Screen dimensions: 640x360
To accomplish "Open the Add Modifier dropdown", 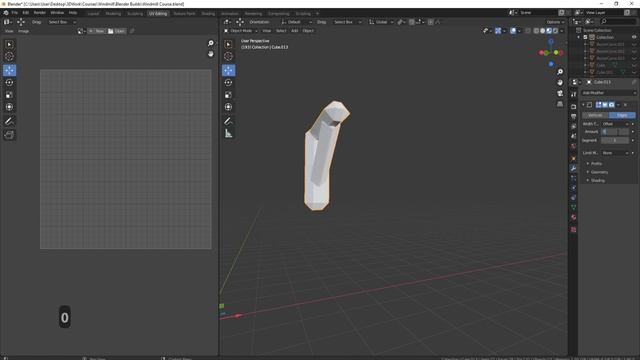I will [x=608, y=93].
